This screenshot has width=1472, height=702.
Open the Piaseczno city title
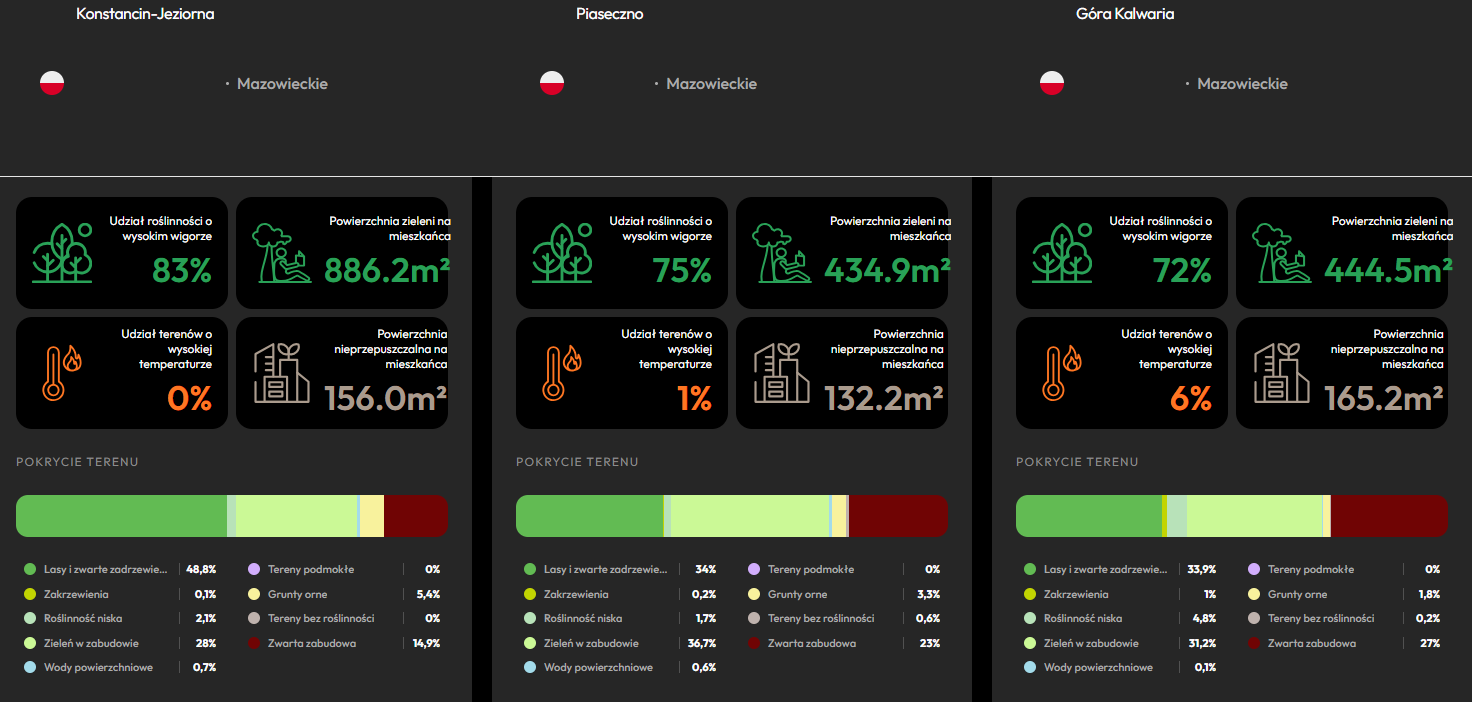(x=610, y=14)
